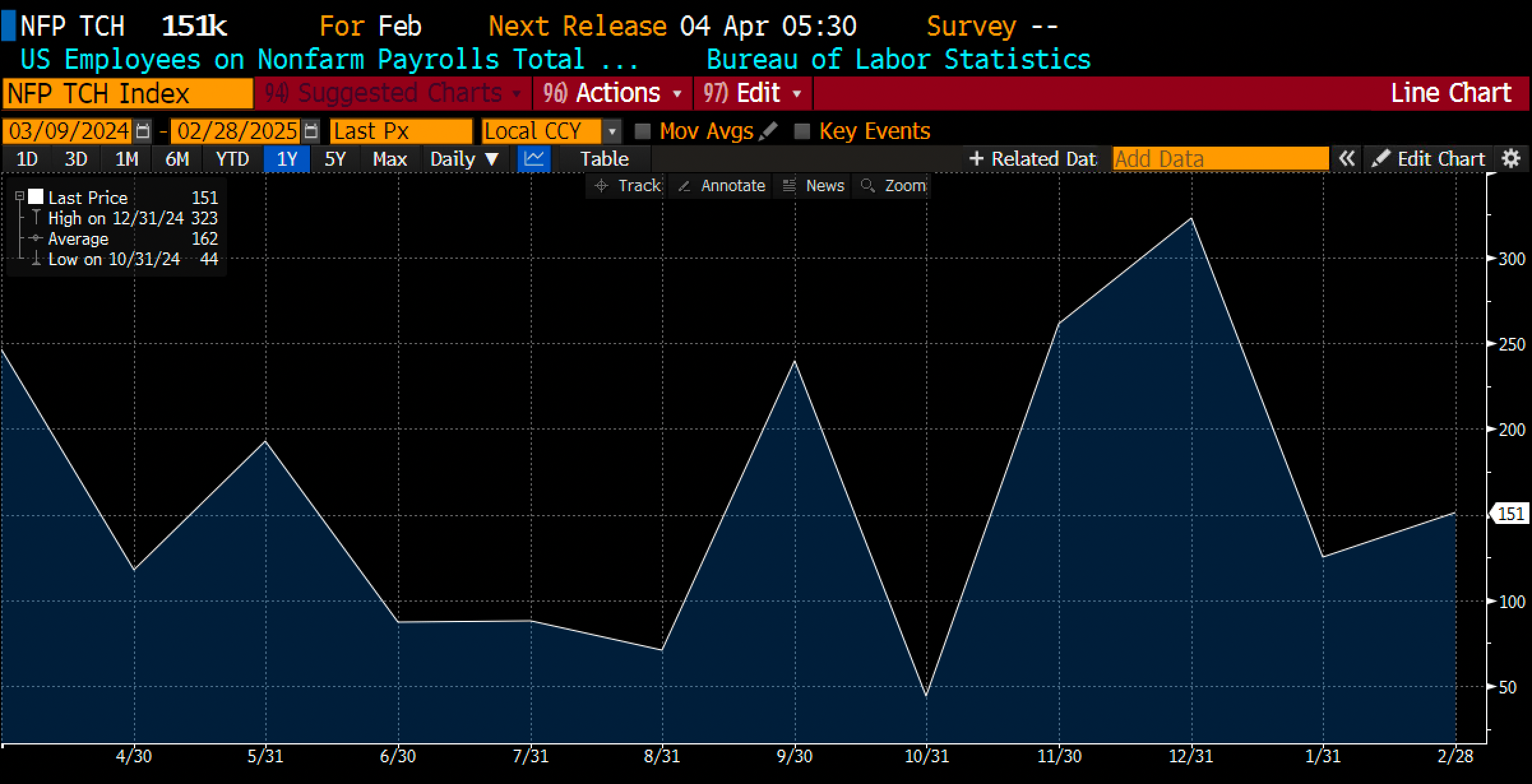1532x784 pixels.
Task: Activate the Annotate pencil tool
Action: pos(721,185)
